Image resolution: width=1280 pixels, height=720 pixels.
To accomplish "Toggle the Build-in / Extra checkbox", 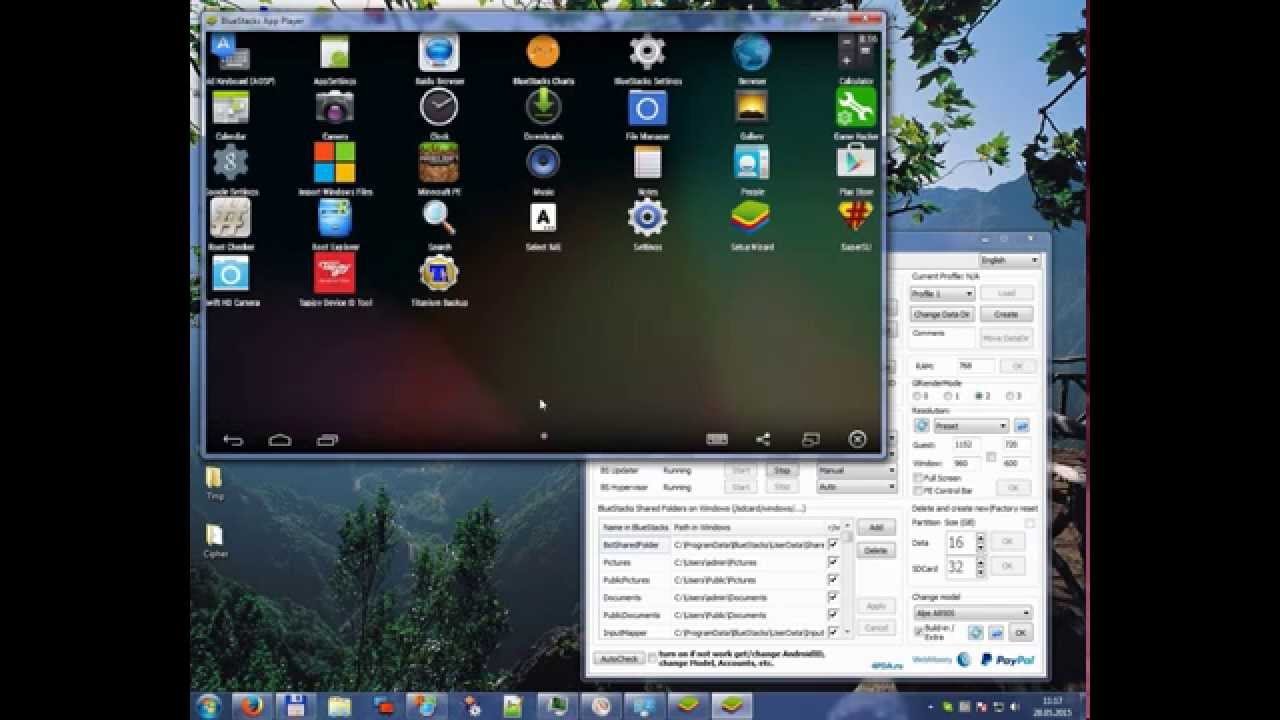I will tap(919, 631).
